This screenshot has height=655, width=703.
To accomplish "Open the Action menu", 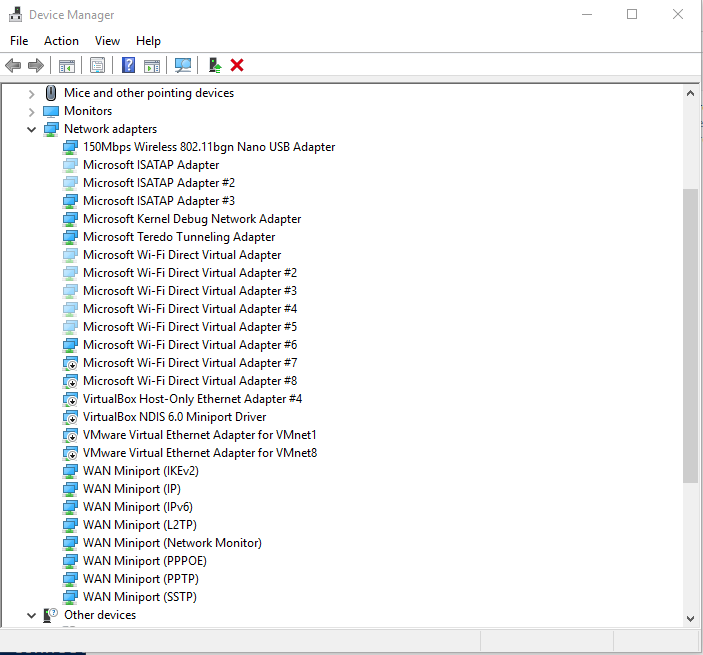I will [x=61, y=41].
